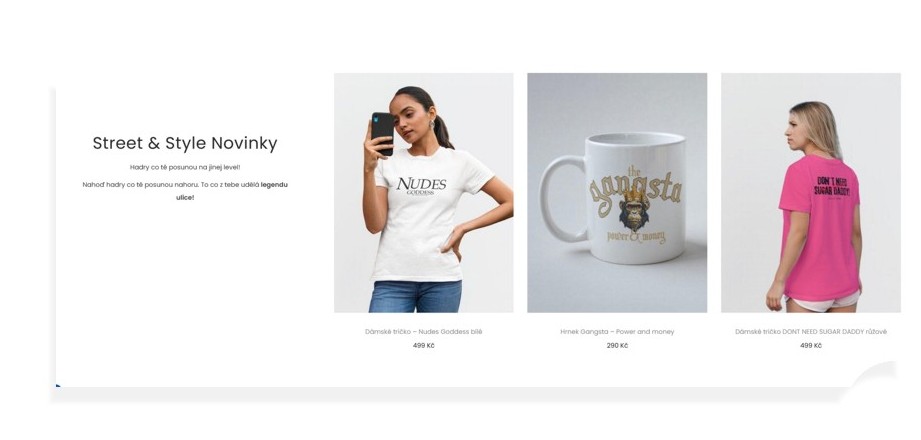Click the 'Hadry co tě posunou na jinej level!' tagline
This screenshot has width=921, height=440.
pos(185,167)
